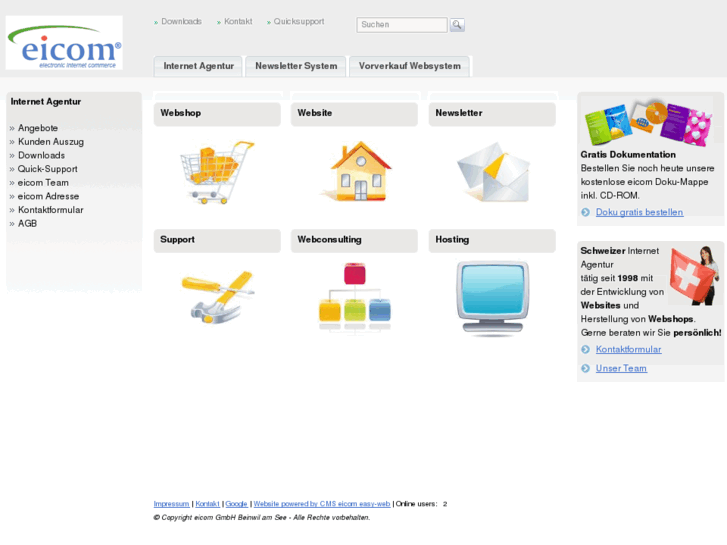Open Downloads in the top navigation
Viewport: 727px width, 545px height.
[x=181, y=21]
